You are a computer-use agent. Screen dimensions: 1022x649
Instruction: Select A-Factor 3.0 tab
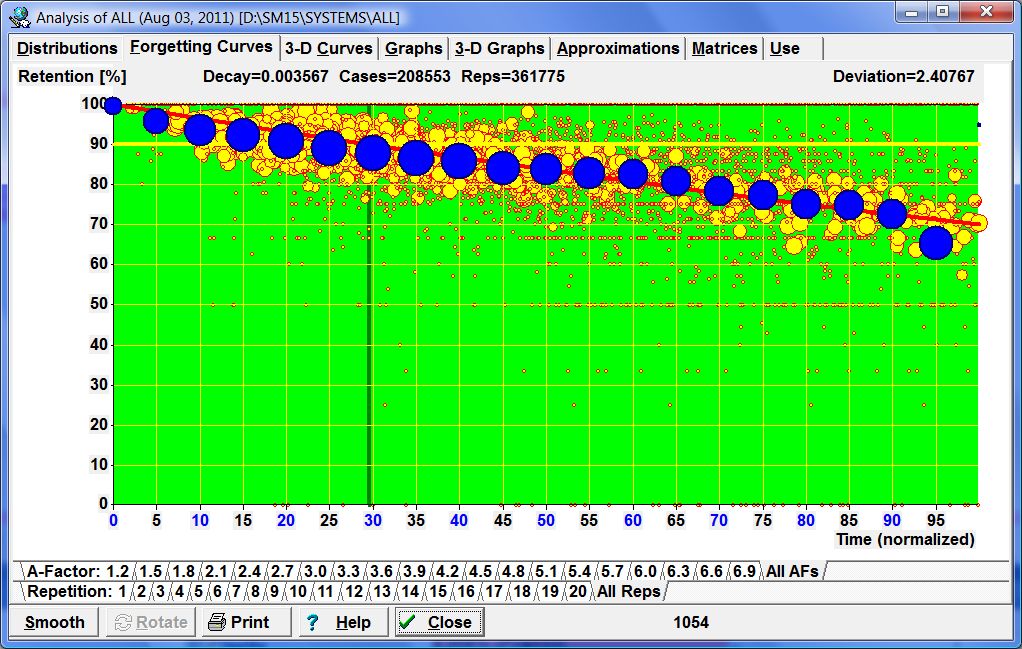click(x=315, y=571)
